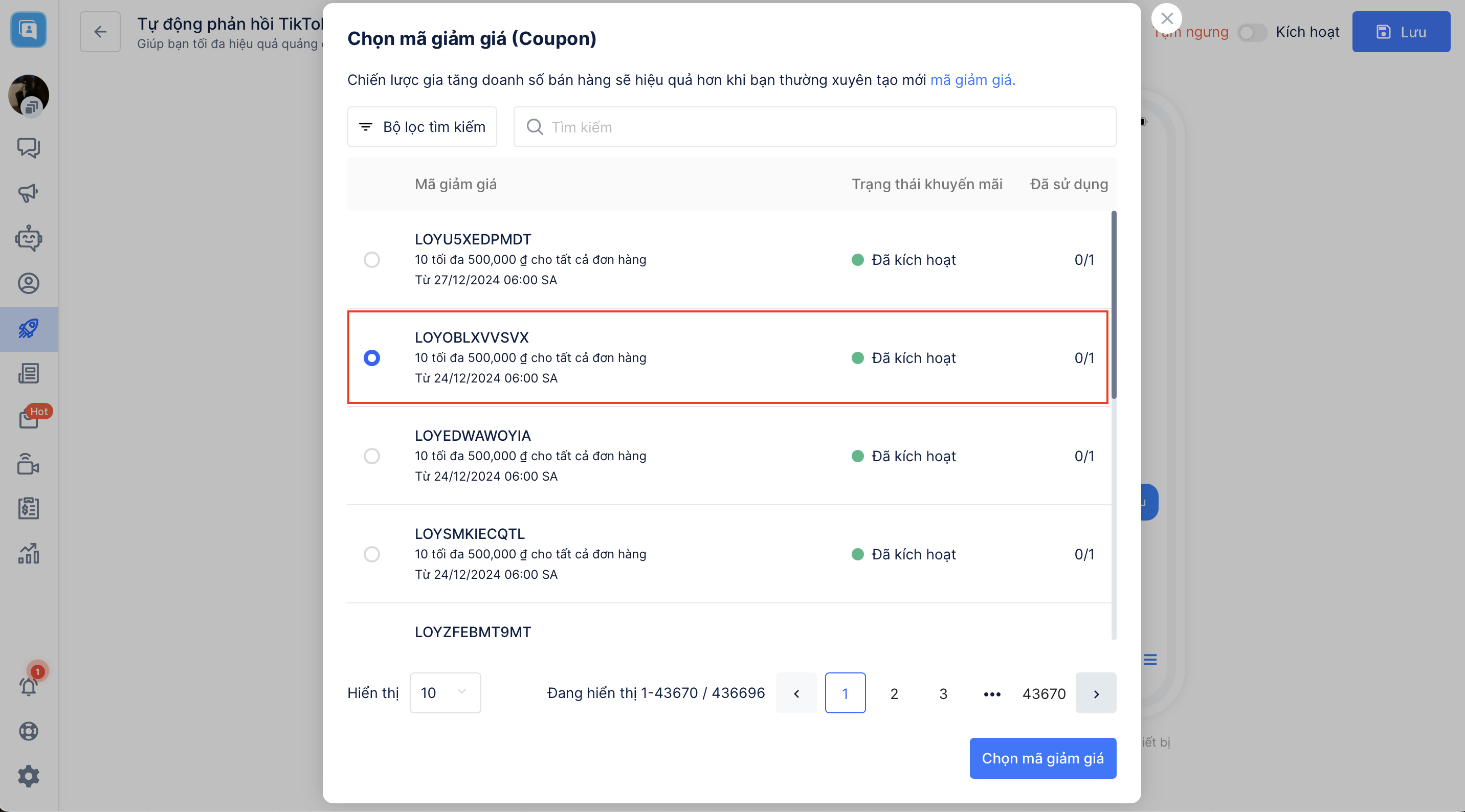Open the Bộ lọc tìm kiếm filter

pos(422,127)
